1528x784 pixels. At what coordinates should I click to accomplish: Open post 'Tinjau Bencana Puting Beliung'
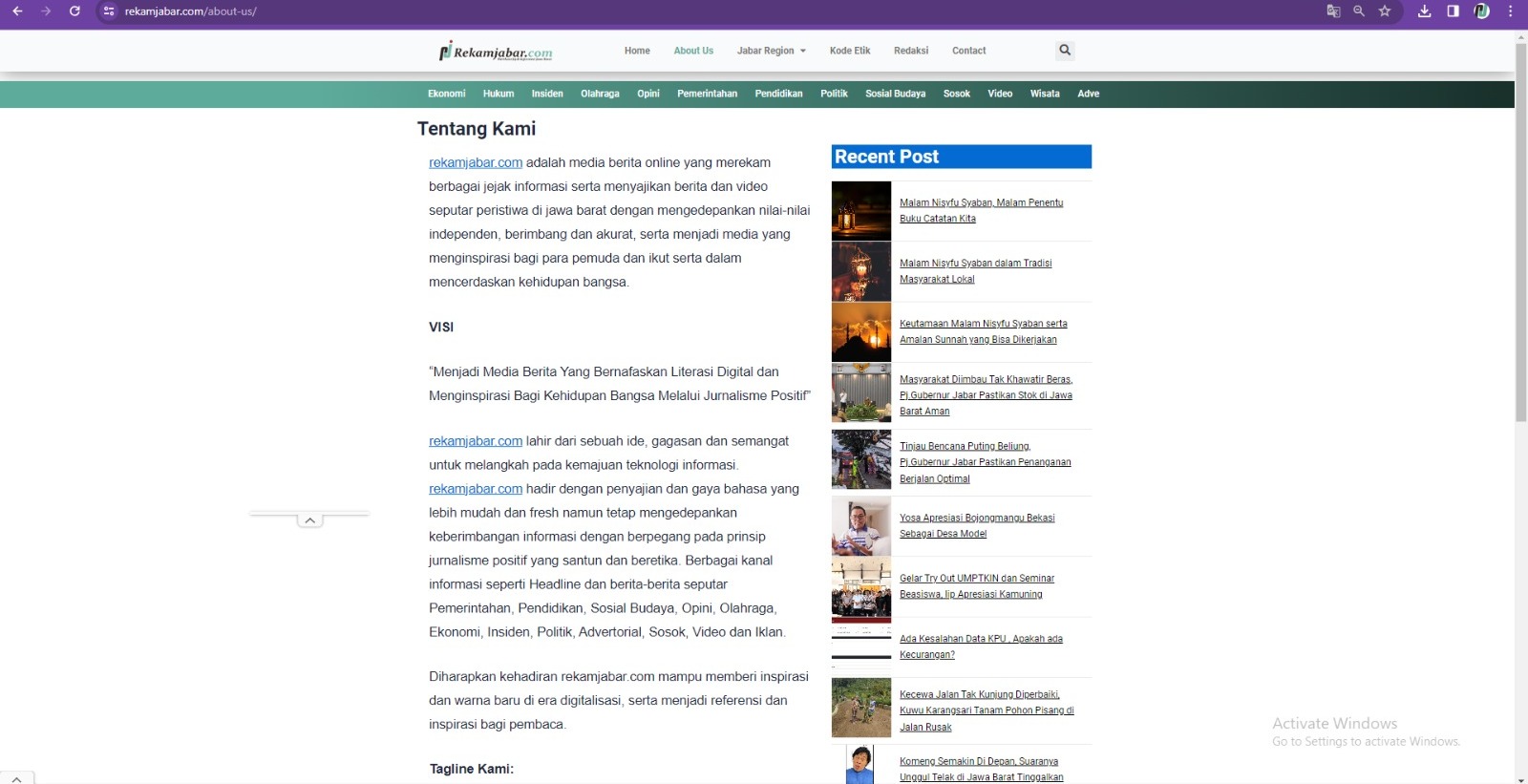tap(985, 462)
